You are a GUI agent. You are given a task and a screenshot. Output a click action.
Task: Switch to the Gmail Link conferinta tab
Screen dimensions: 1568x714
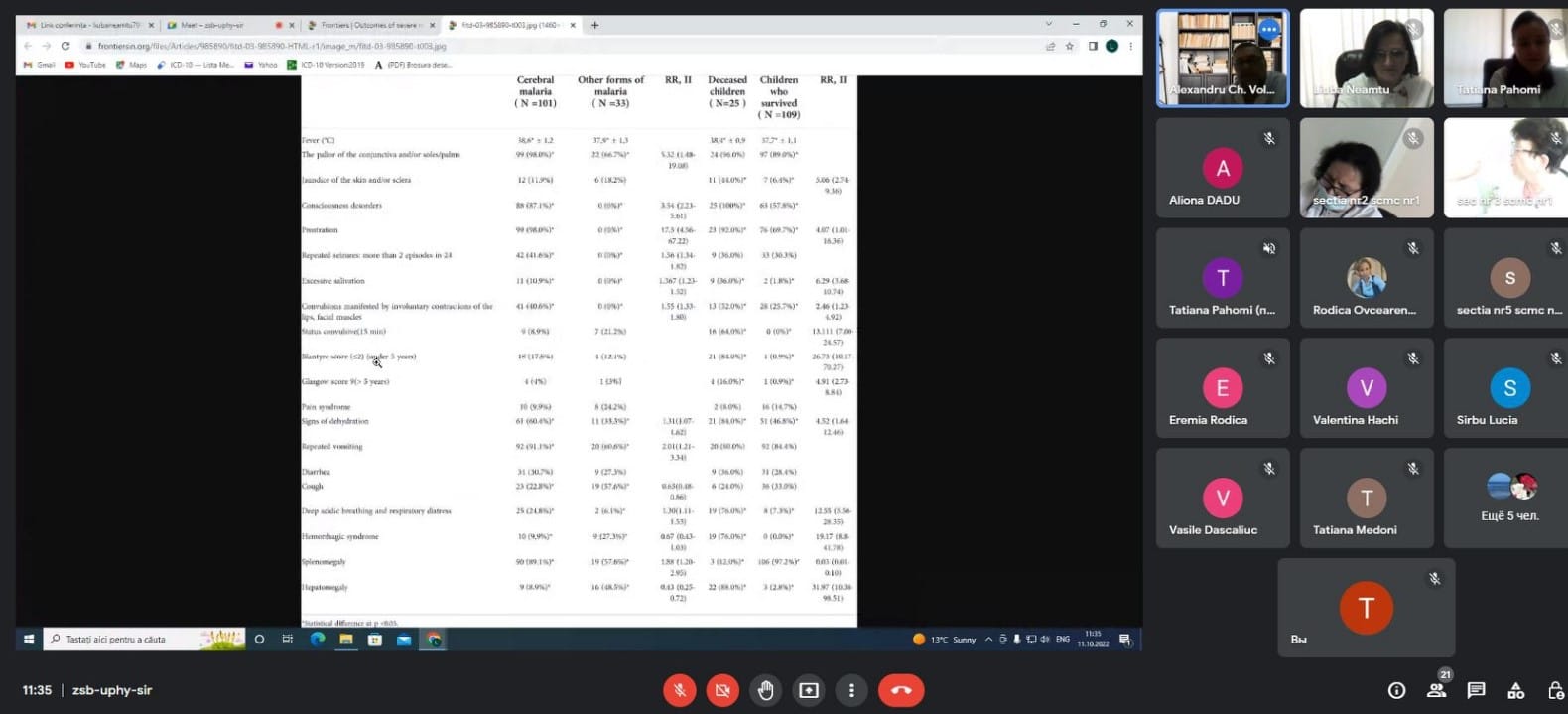[84, 25]
